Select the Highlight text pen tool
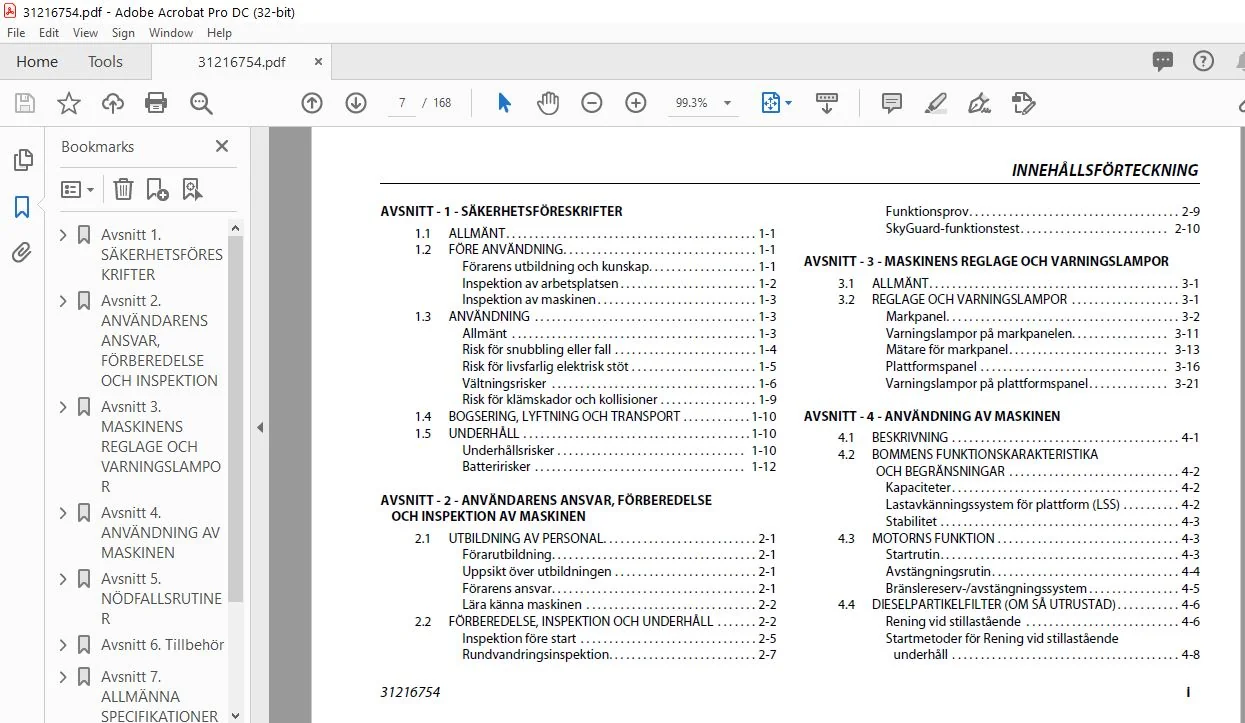 936,103
